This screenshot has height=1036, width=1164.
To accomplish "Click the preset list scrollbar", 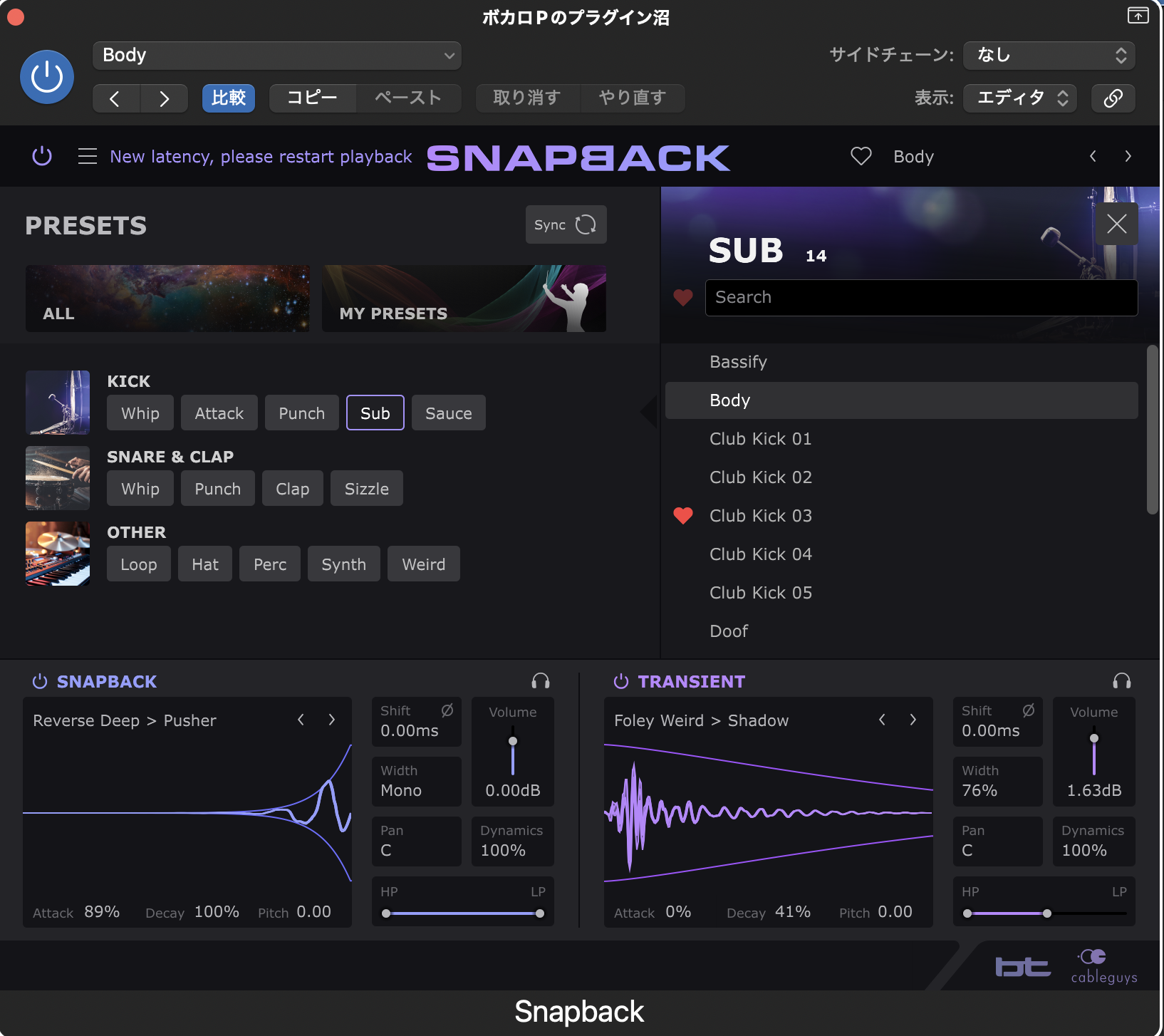I will 1152,430.
